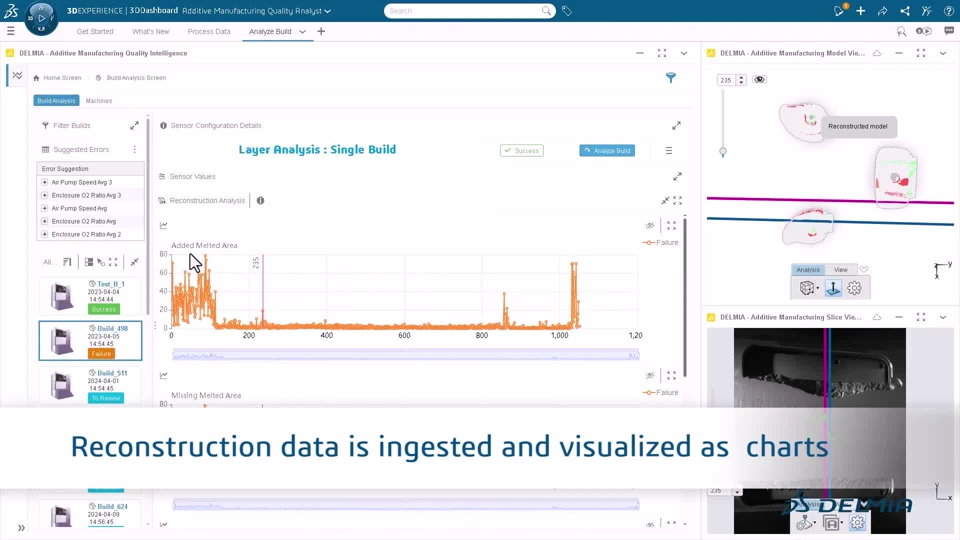960x540 pixels.
Task: Click the Reconstruction Analysis info icon
Action: (260, 200)
